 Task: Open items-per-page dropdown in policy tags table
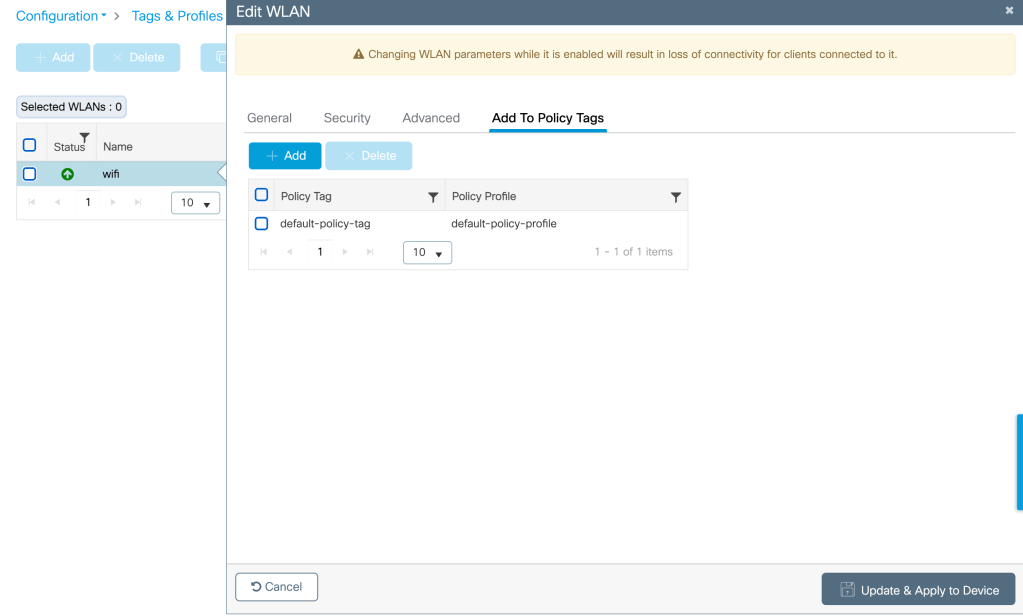coord(427,253)
